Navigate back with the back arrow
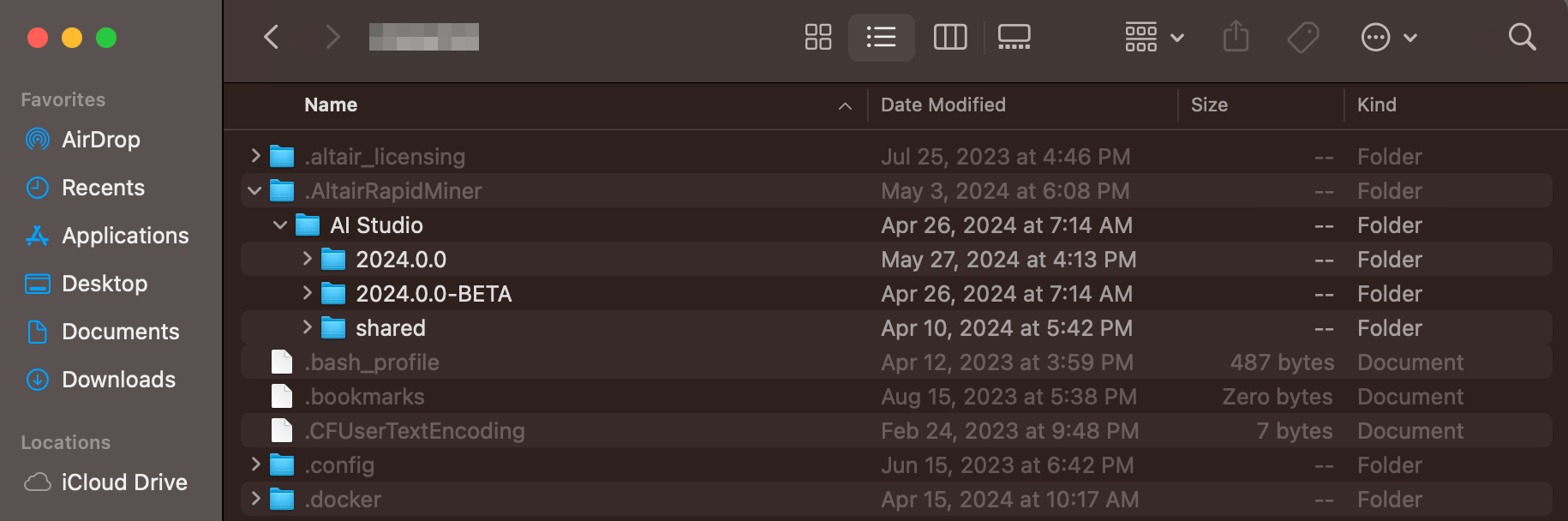1568x521 pixels. (x=272, y=37)
